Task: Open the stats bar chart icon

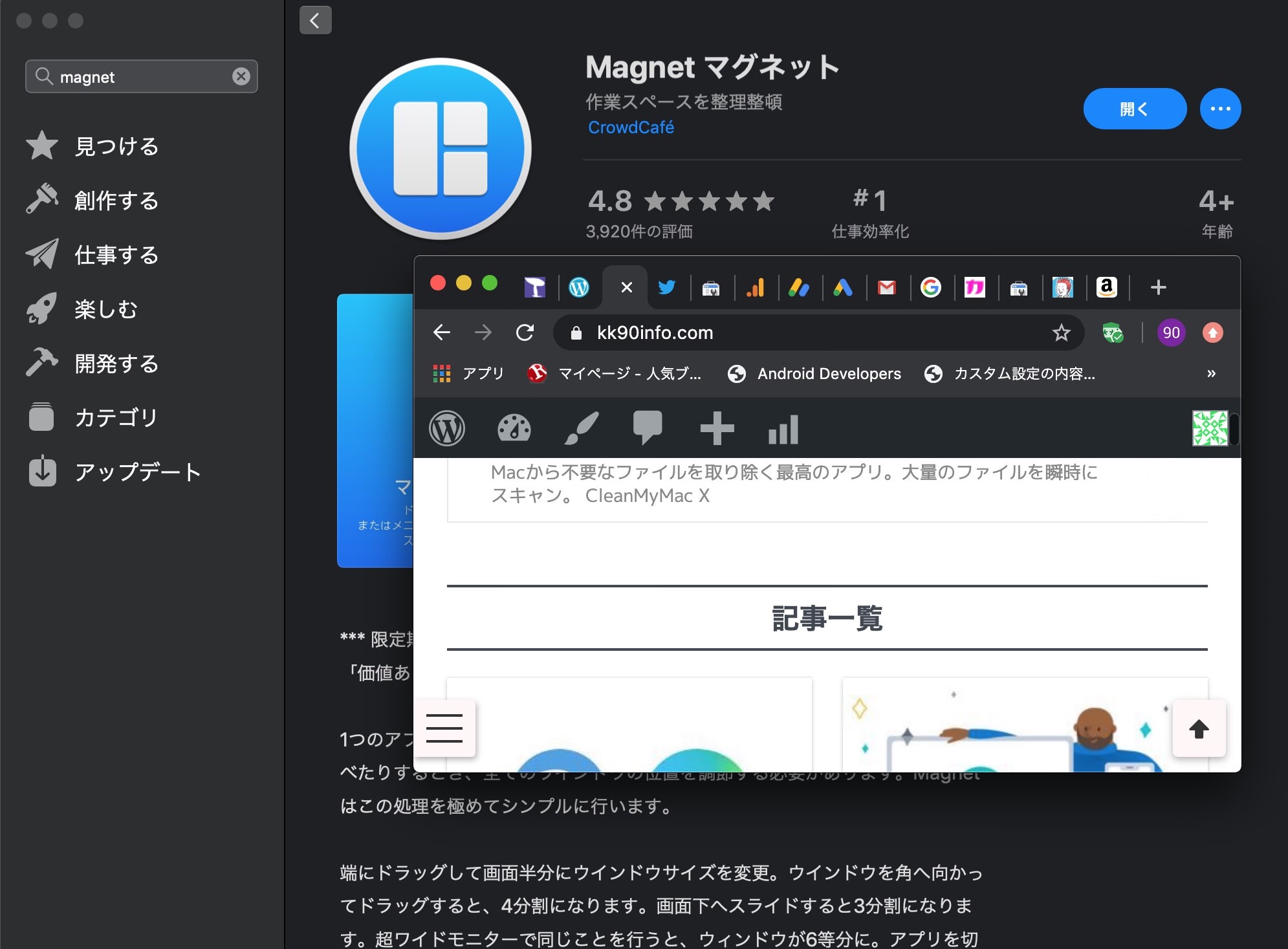Action: pos(783,430)
